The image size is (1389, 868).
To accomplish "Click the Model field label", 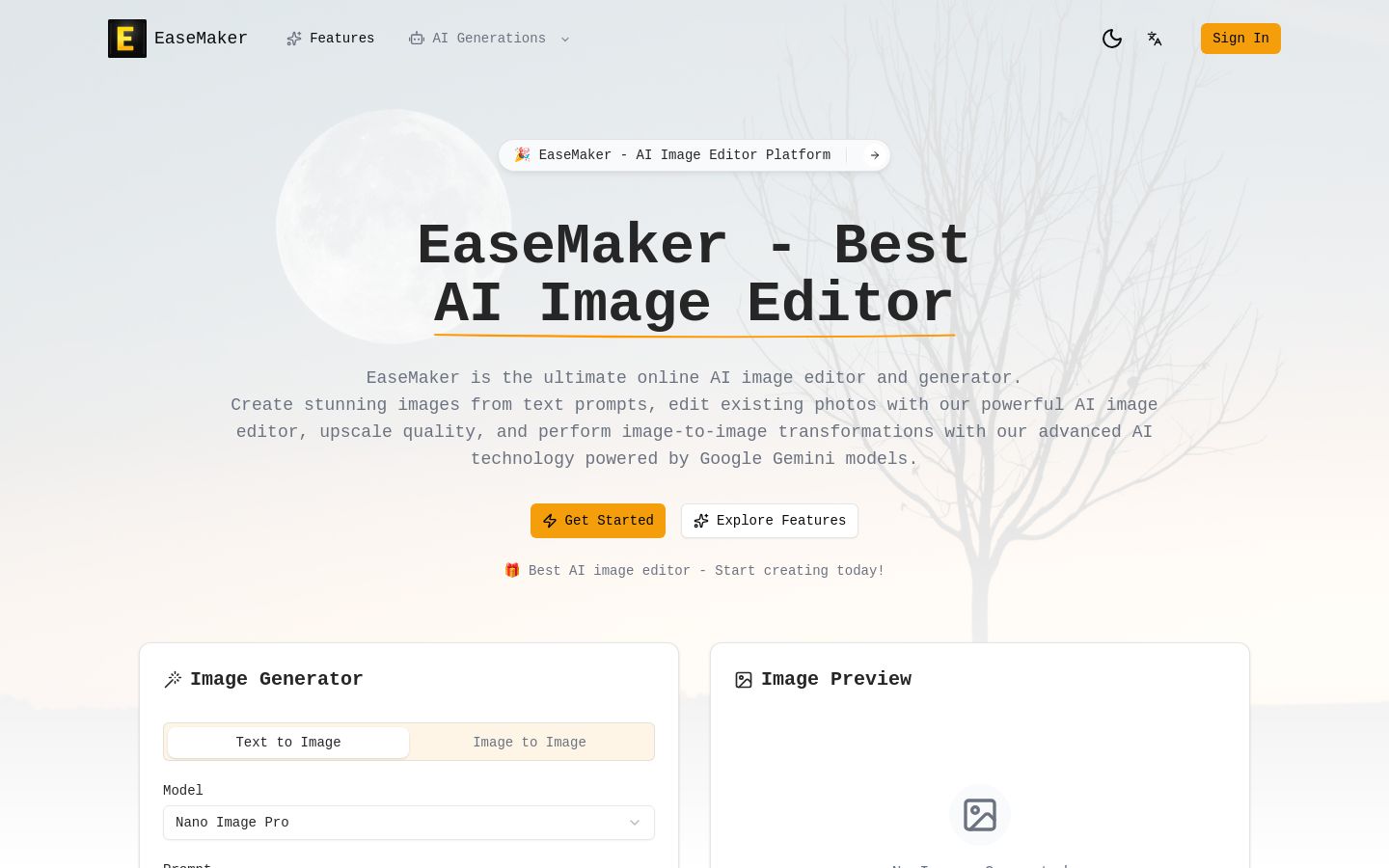I will (x=183, y=791).
